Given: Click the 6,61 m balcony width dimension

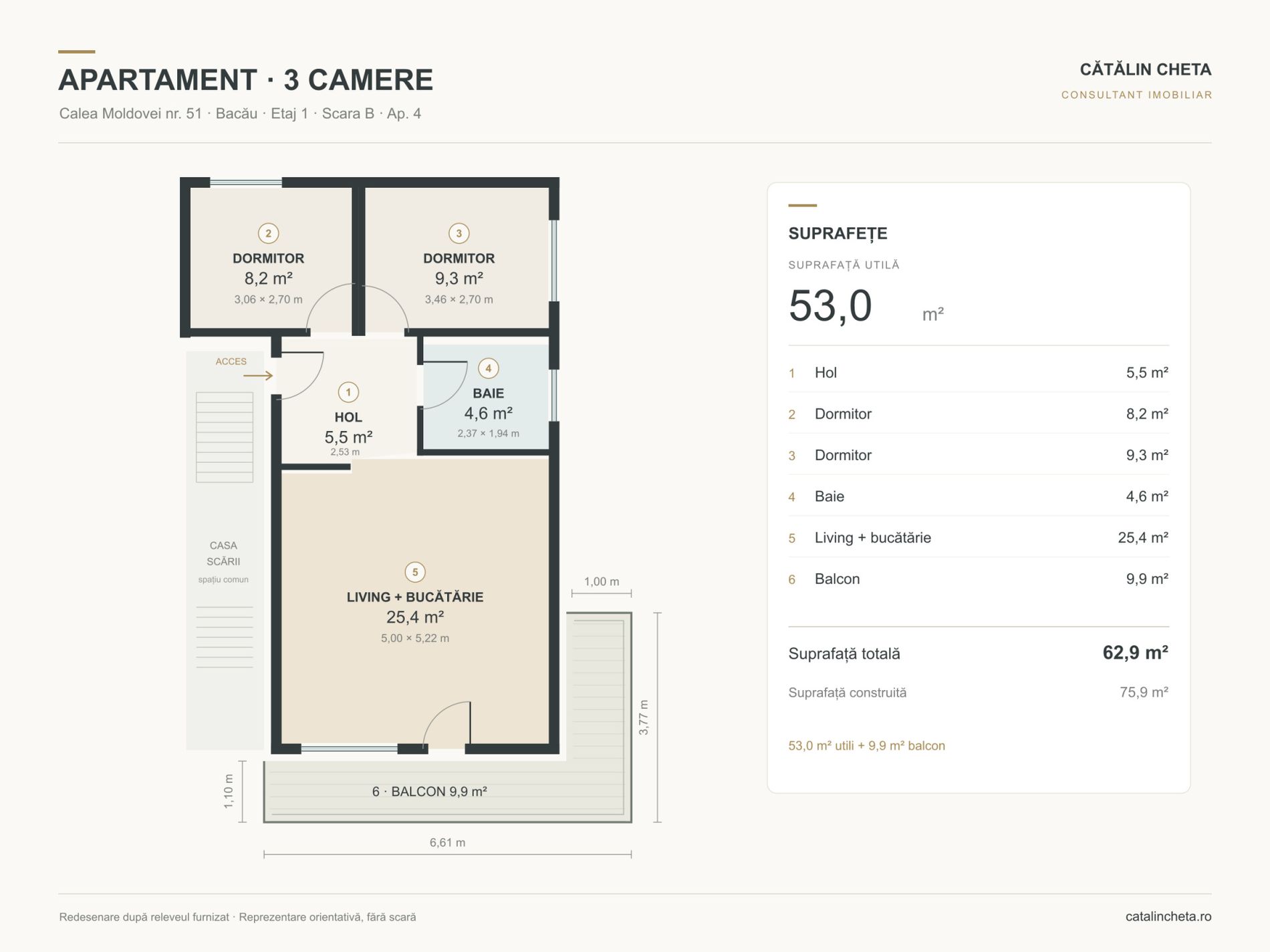Looking at the screenshot, I should [x=447, y=843].
